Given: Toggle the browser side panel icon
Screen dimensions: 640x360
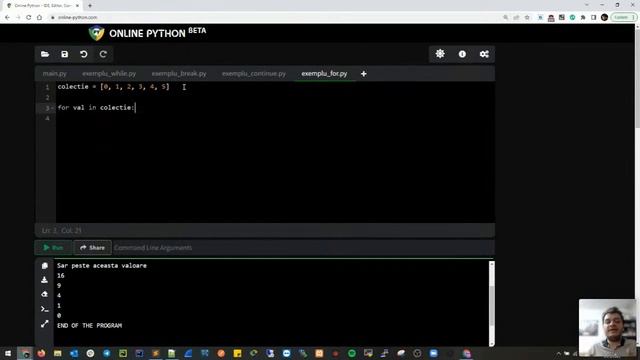Looking at the screenshot, I should click(593, 17).
